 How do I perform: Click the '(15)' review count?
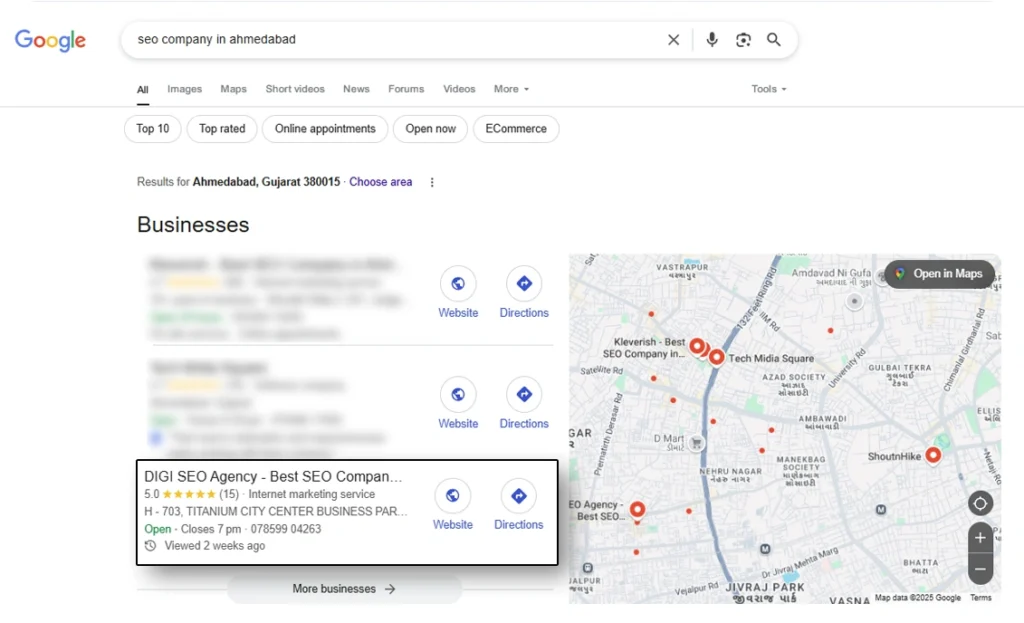[x=229, y=494]
